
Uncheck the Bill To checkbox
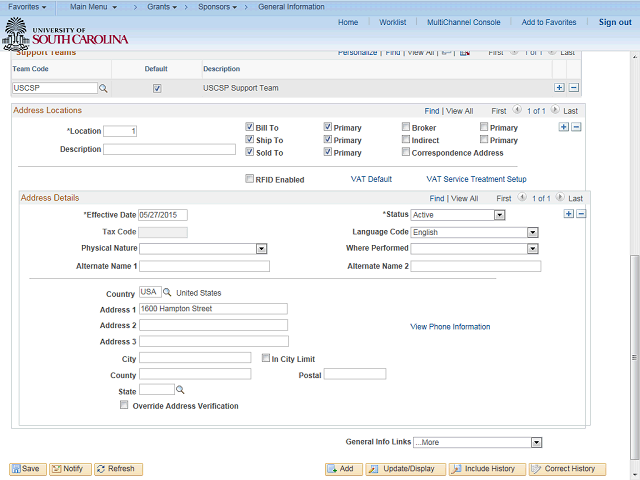tap(250, 127)
